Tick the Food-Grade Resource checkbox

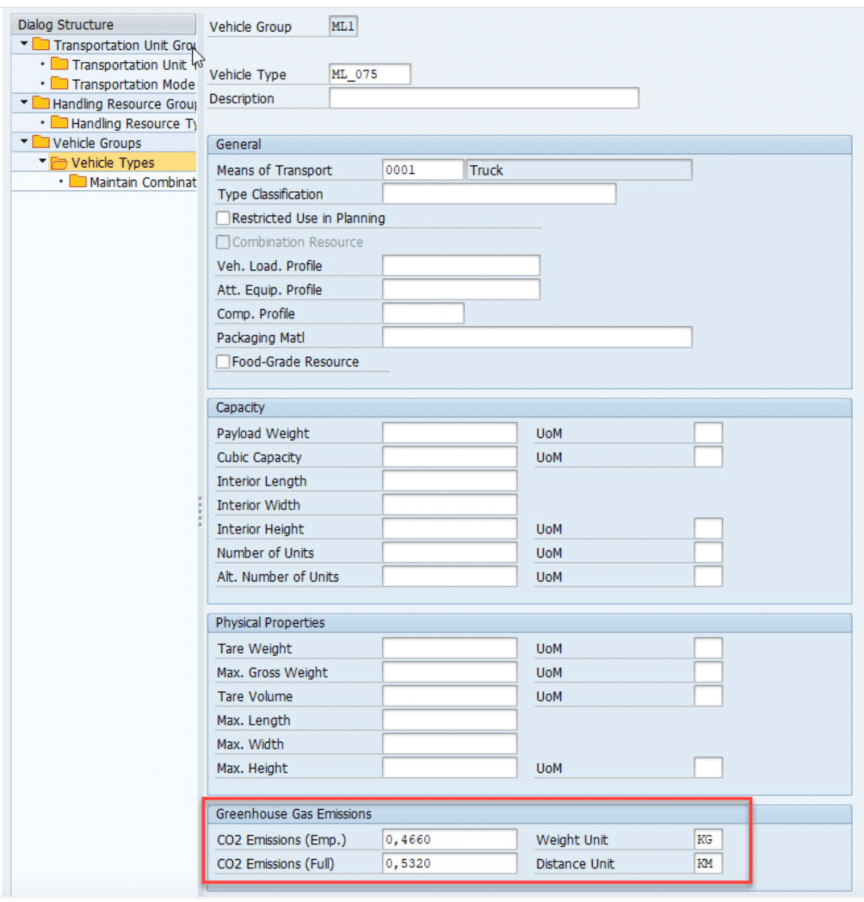tap(223, 362)
